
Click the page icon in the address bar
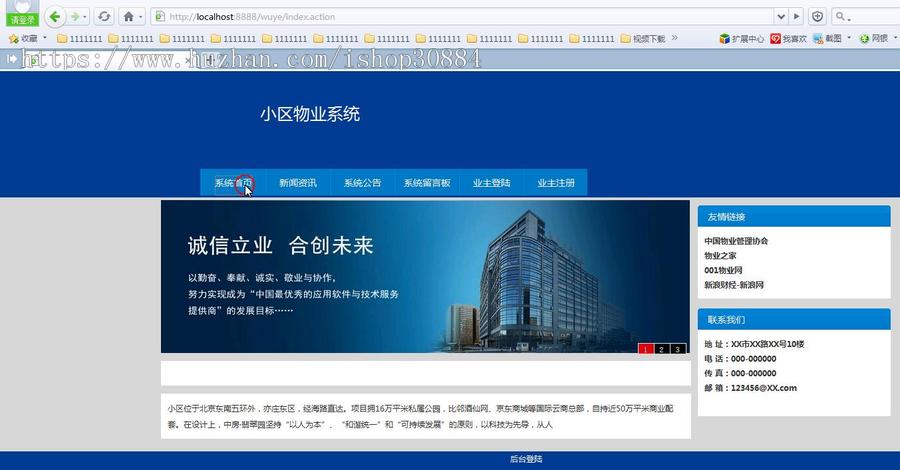160,17
